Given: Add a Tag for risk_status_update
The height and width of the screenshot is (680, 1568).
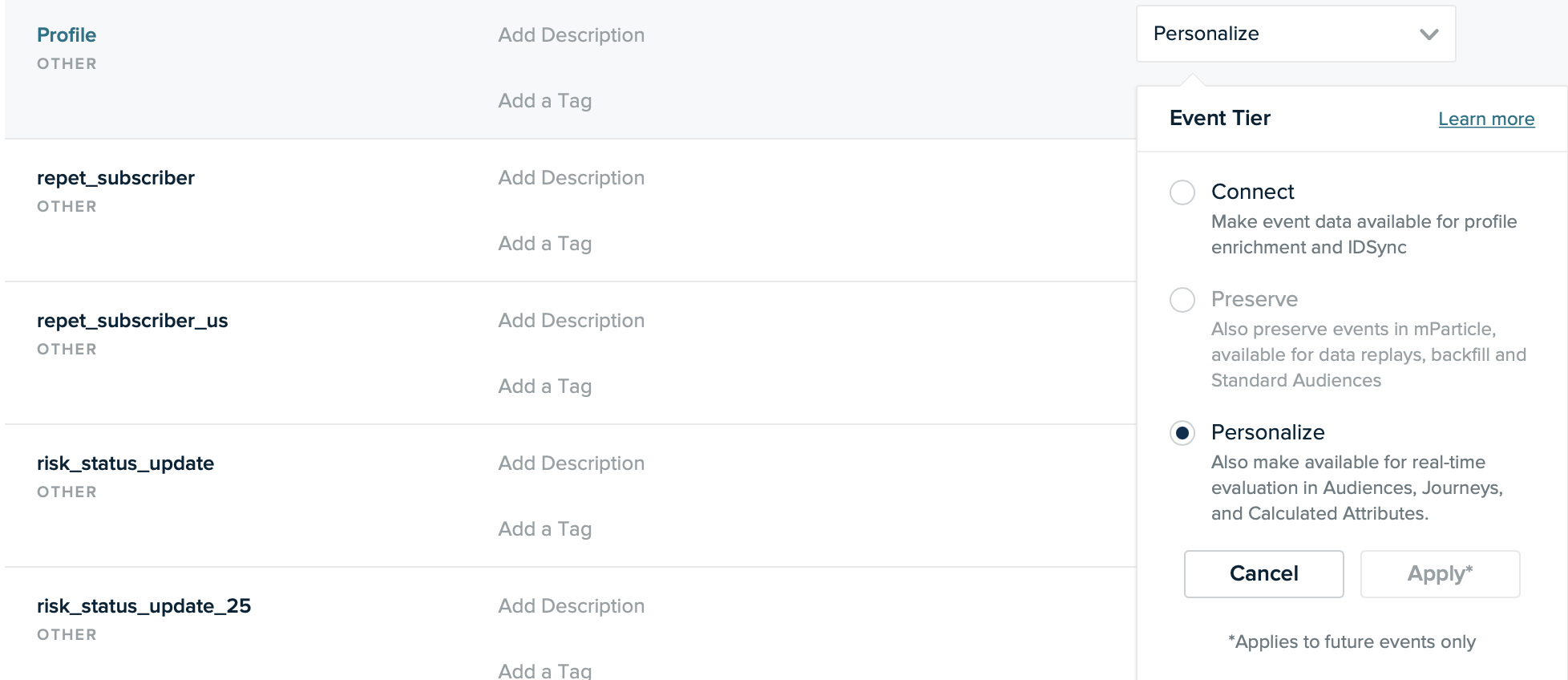Looking at the screenshot, I should click(x=544, y=529).
